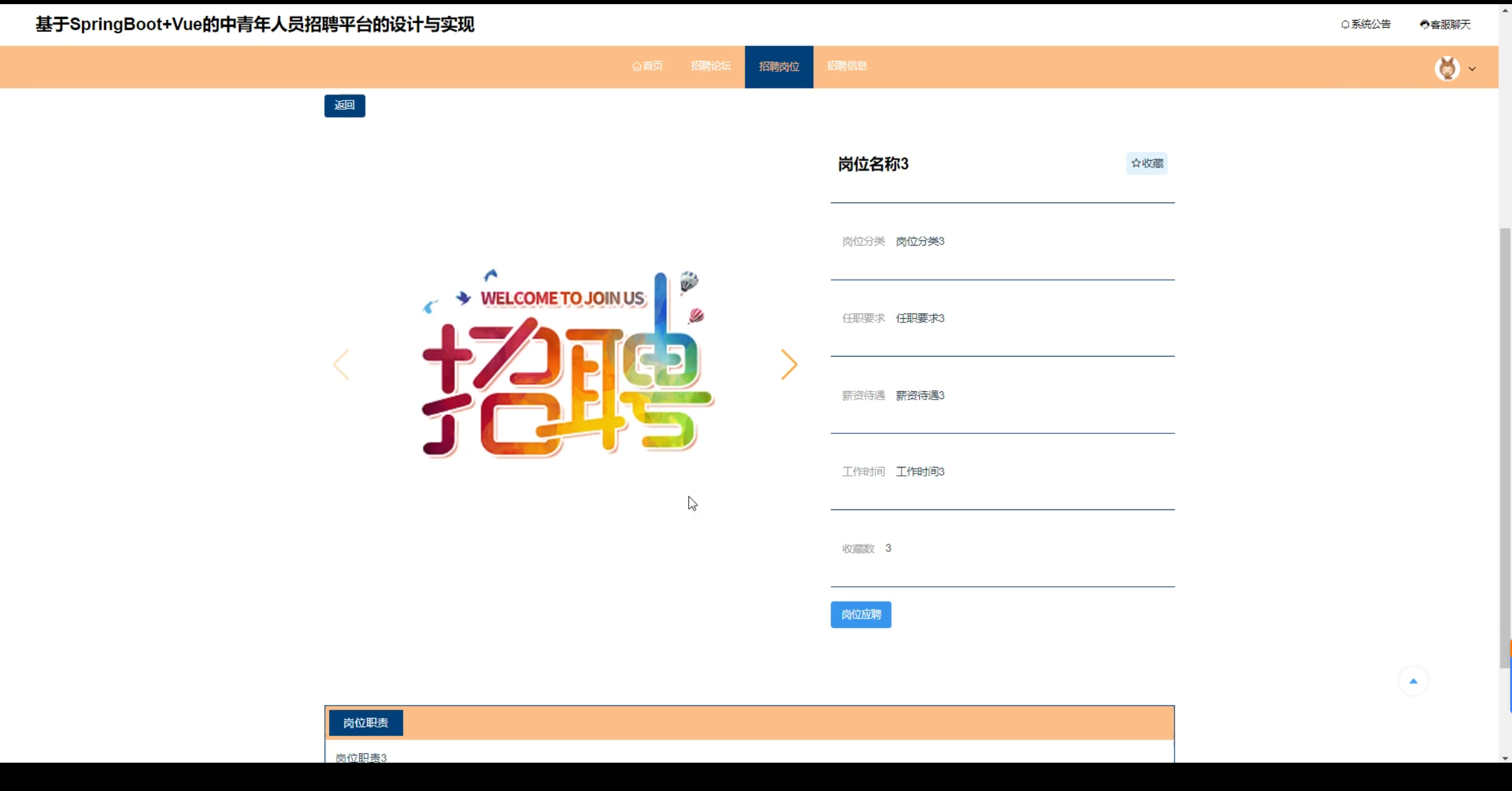1512x791 pixels.
Task: Click the system announcement bell icon
Action: click(1345, 25)
